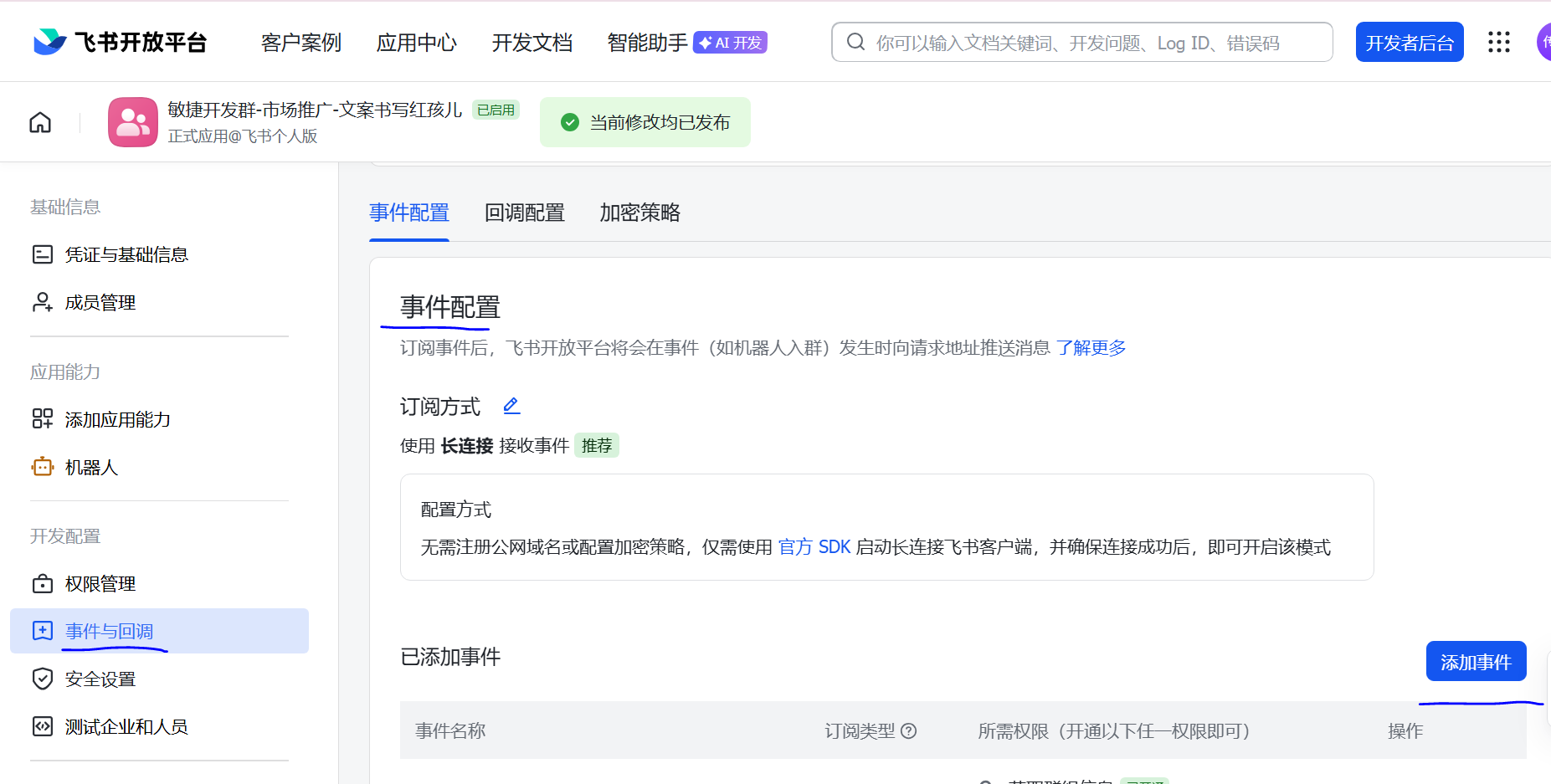Click the 已启用 status tag
The image size is (1551, 784).
click(x=496, y=110)
